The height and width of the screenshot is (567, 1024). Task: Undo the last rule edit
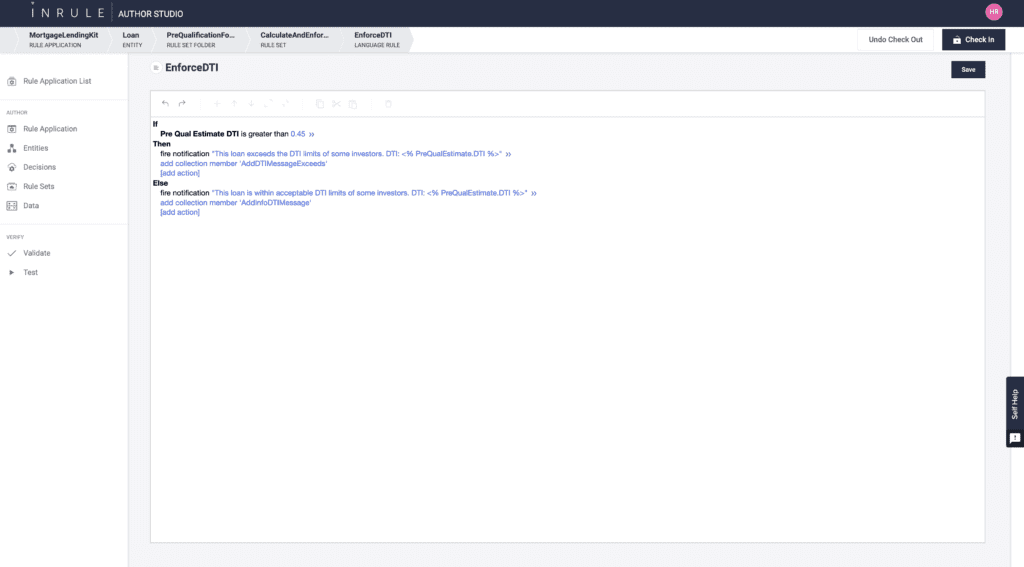click(x=165, y=103)
